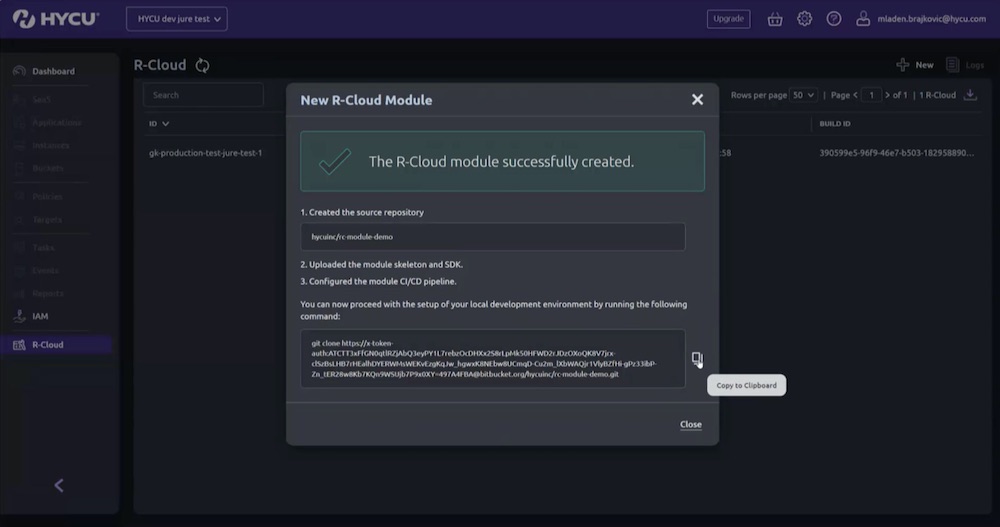Open the Rows per page 50 dropdown
The height and width of the screenshot is (527, 1000).
(x=803, y=95)
